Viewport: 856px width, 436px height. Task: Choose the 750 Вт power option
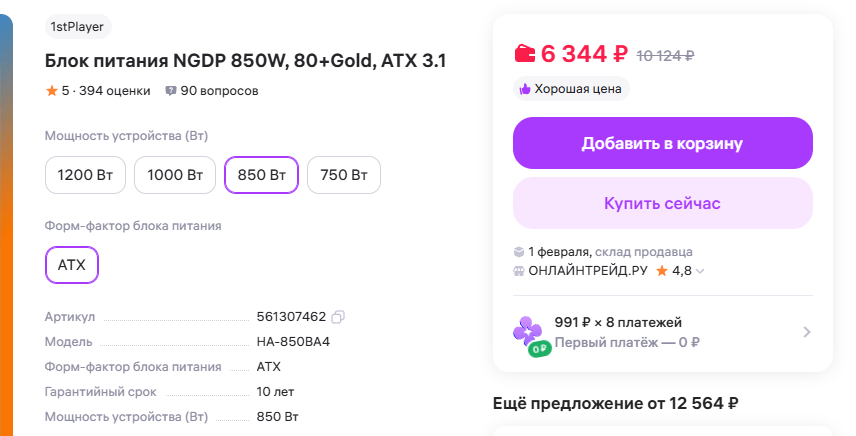point(343,175)
